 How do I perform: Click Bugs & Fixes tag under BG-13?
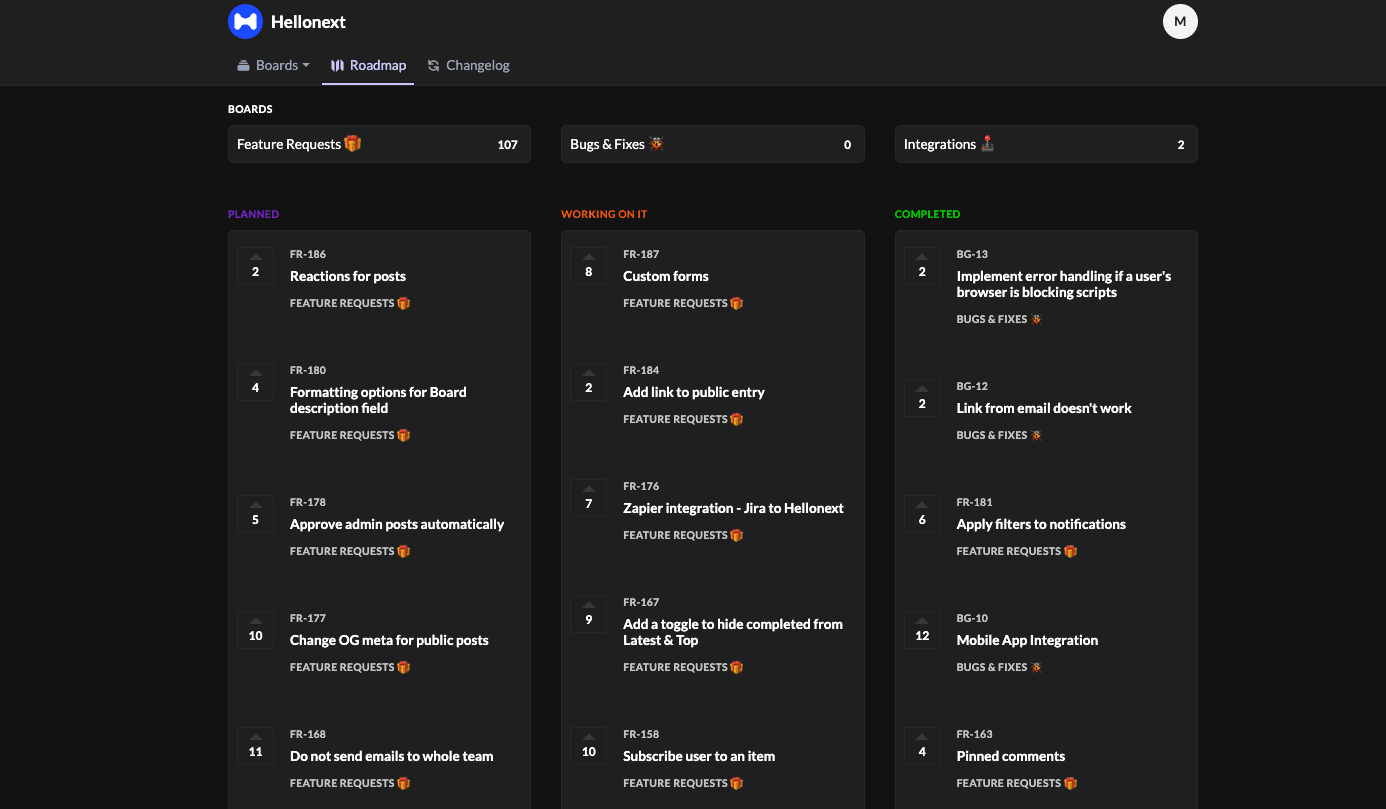(x=999, y=319)
